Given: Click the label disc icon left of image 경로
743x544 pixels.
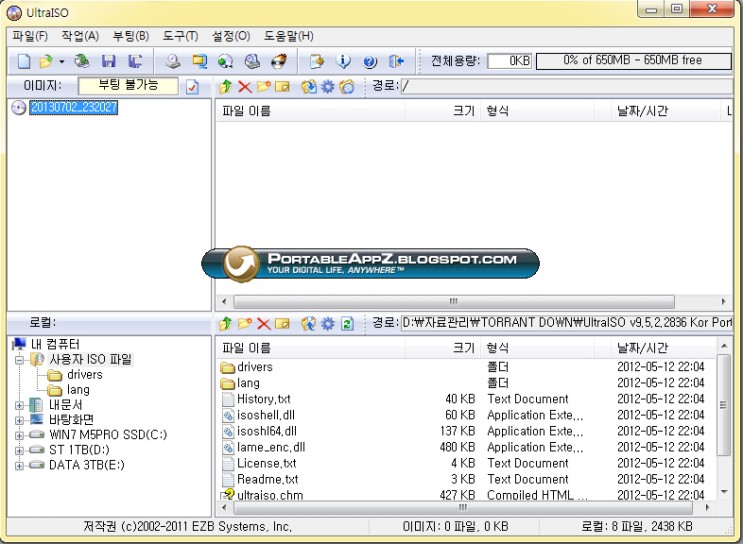Looking at the screenshot, I should point(347,87).
